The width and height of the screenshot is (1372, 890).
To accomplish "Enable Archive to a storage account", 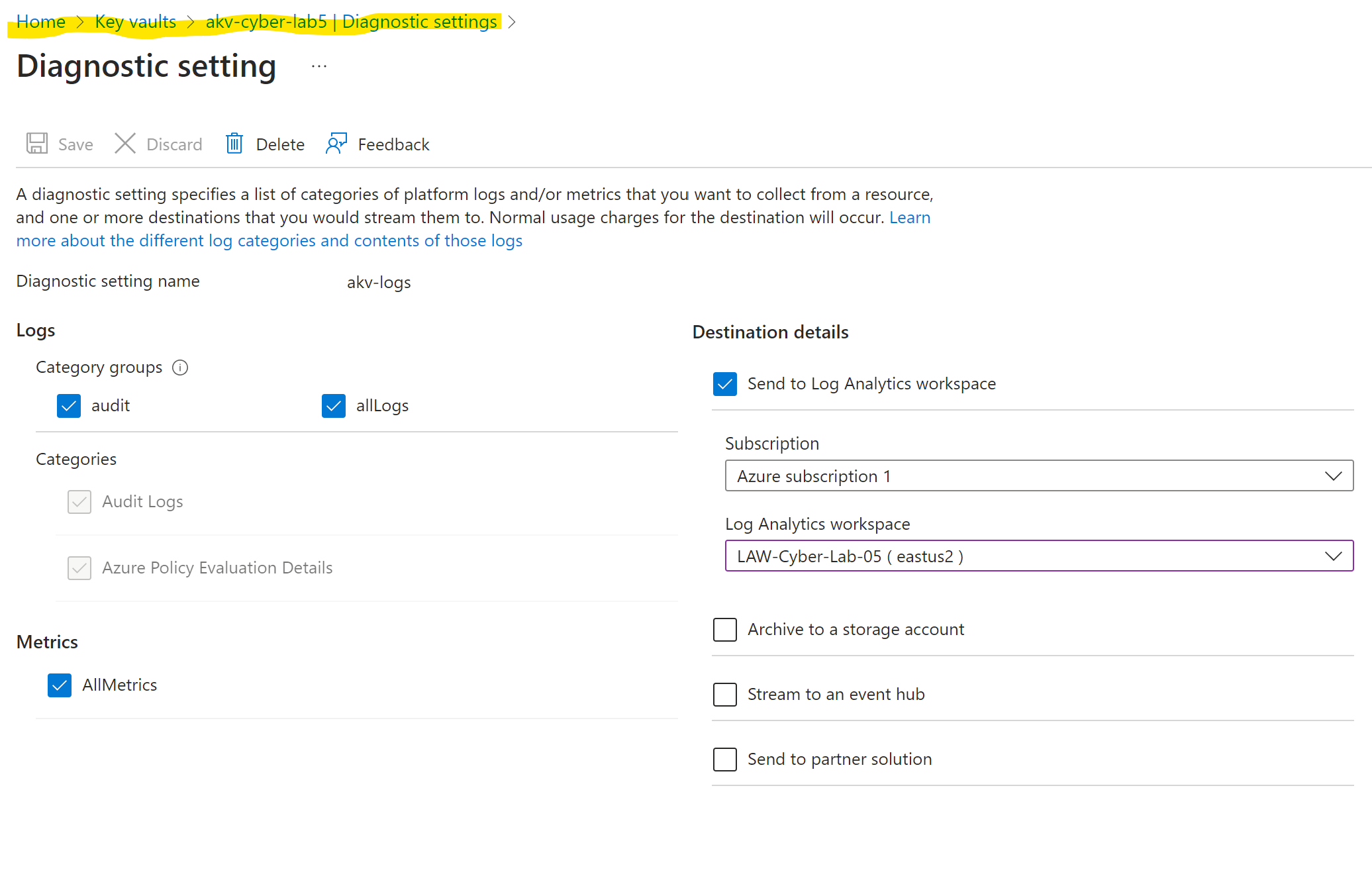I will 725,630.
